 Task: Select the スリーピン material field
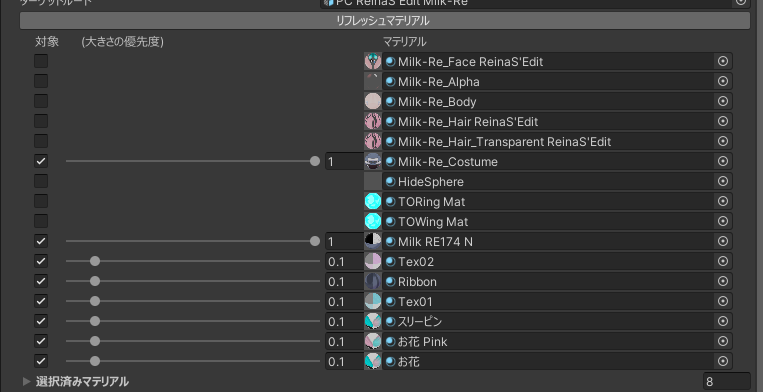tap(557, 321)
